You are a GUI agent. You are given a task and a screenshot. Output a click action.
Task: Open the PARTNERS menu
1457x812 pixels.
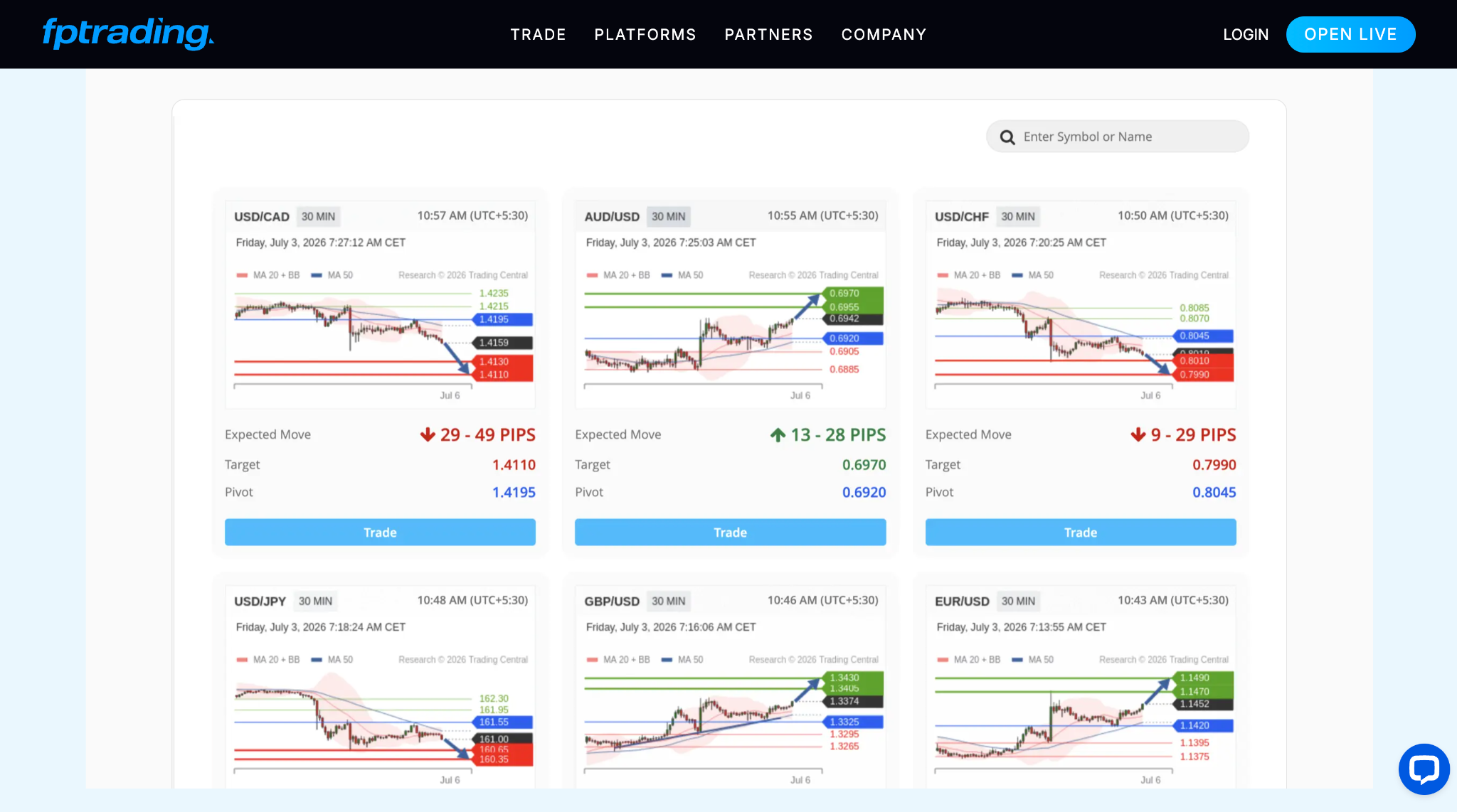coord(768,34)
